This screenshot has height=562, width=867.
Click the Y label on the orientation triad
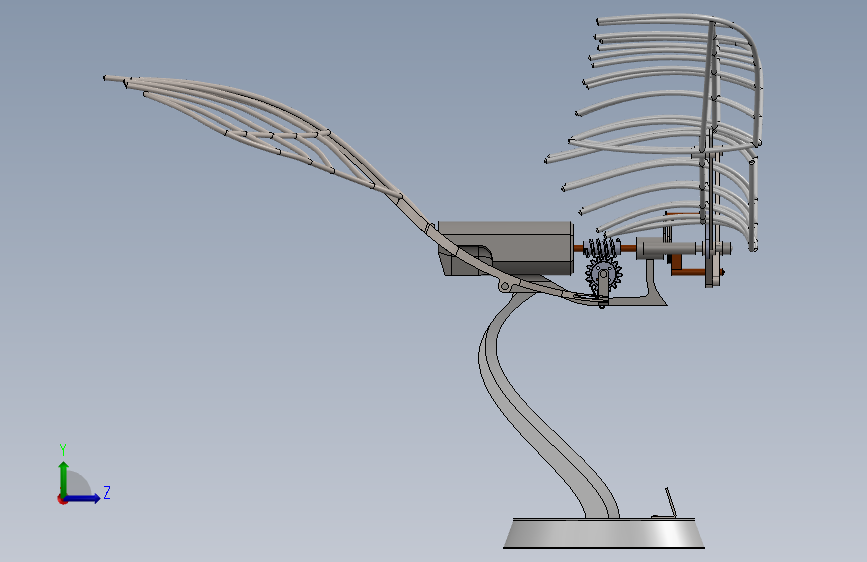coord(63,449)
